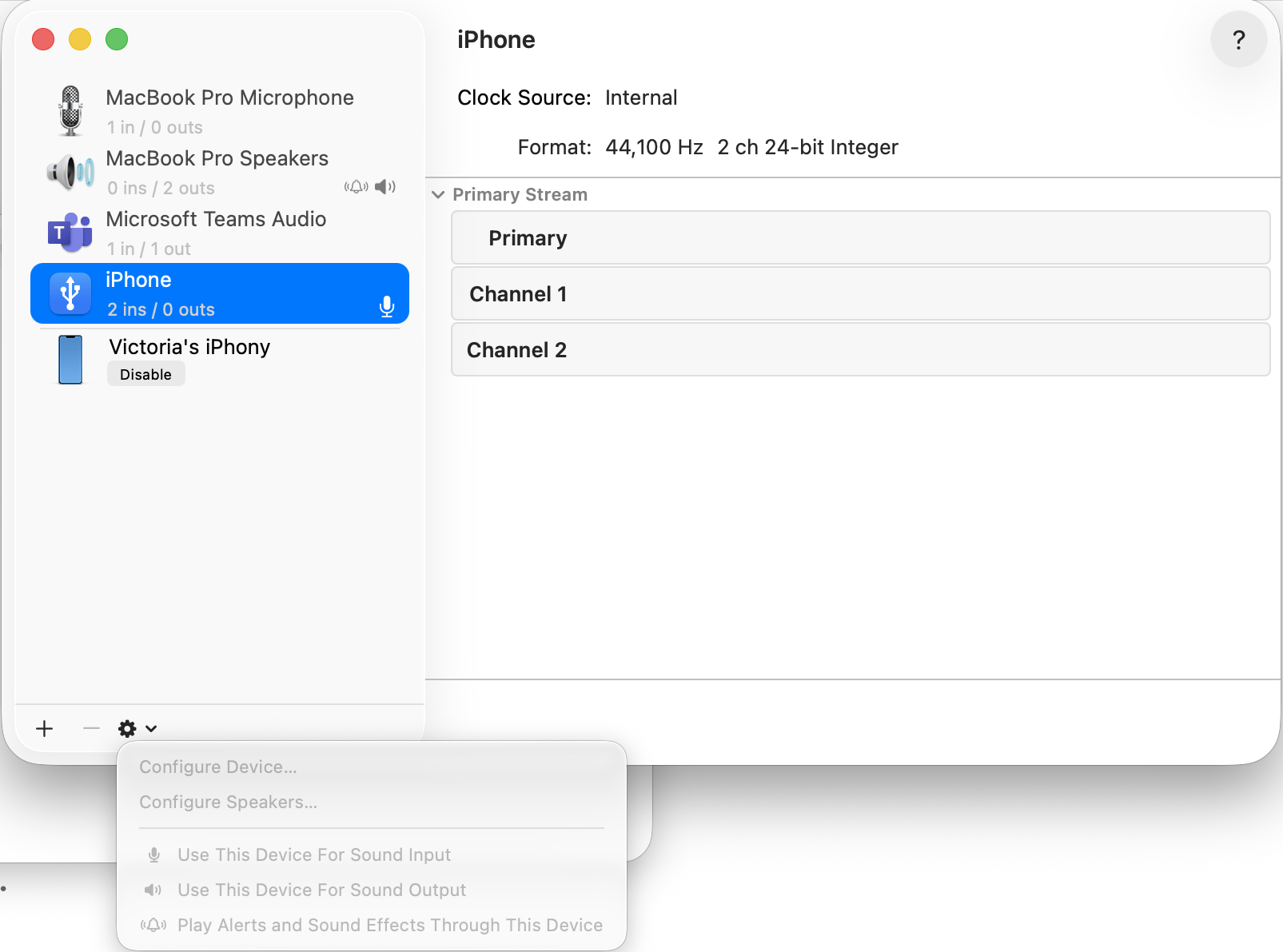Select the iPhone device row

220,293
